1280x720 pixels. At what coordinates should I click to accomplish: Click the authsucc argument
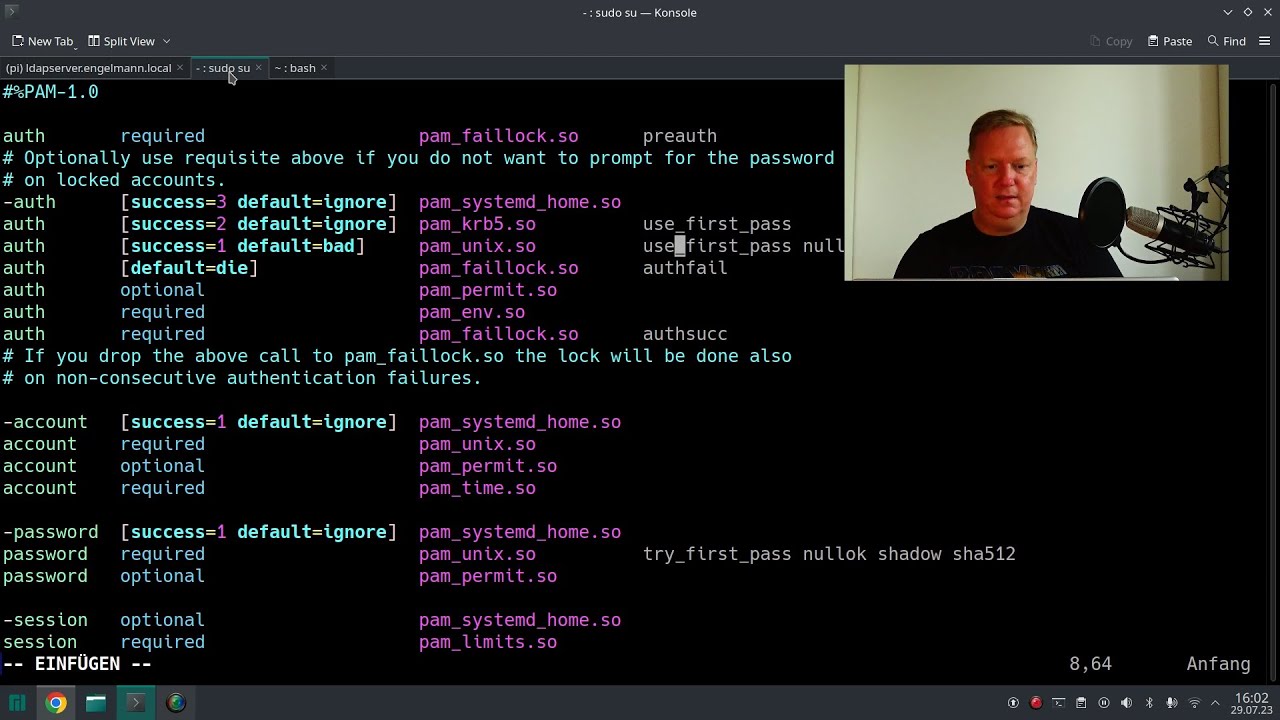coord(685,334)
